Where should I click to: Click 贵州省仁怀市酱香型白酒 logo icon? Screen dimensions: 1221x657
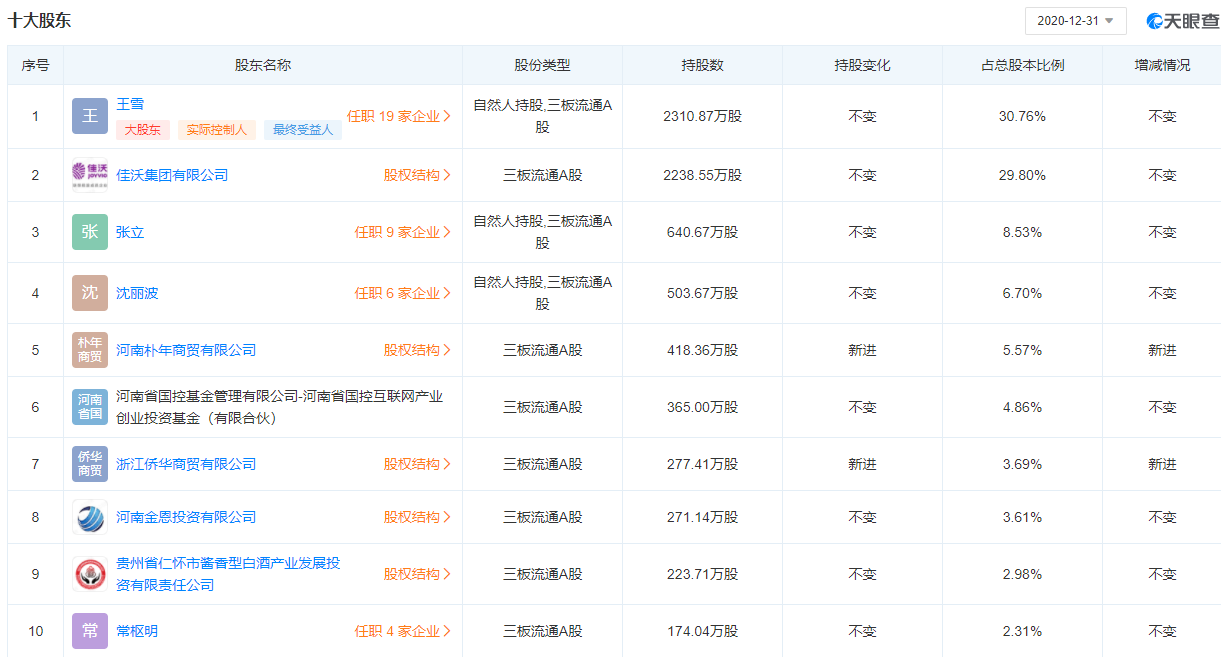click(90, 574)
